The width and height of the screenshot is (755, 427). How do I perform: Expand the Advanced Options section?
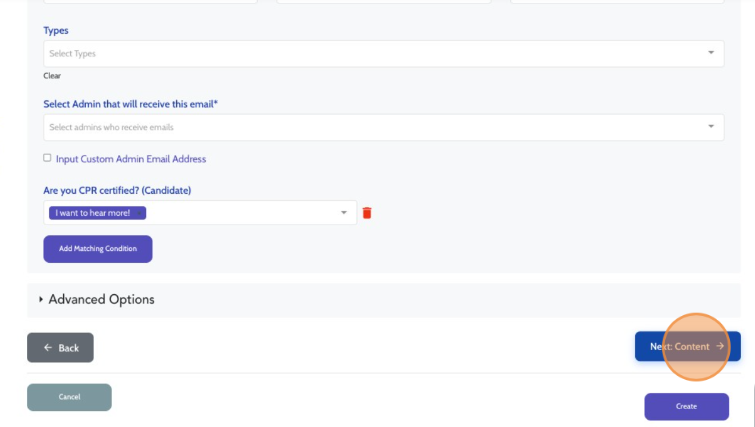click(x=96, y=299)
